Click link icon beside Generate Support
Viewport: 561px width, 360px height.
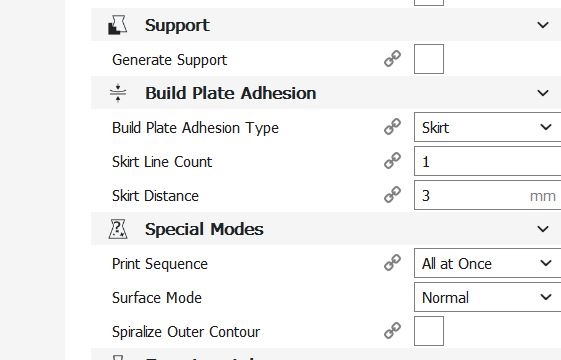(x=392, y=59)
